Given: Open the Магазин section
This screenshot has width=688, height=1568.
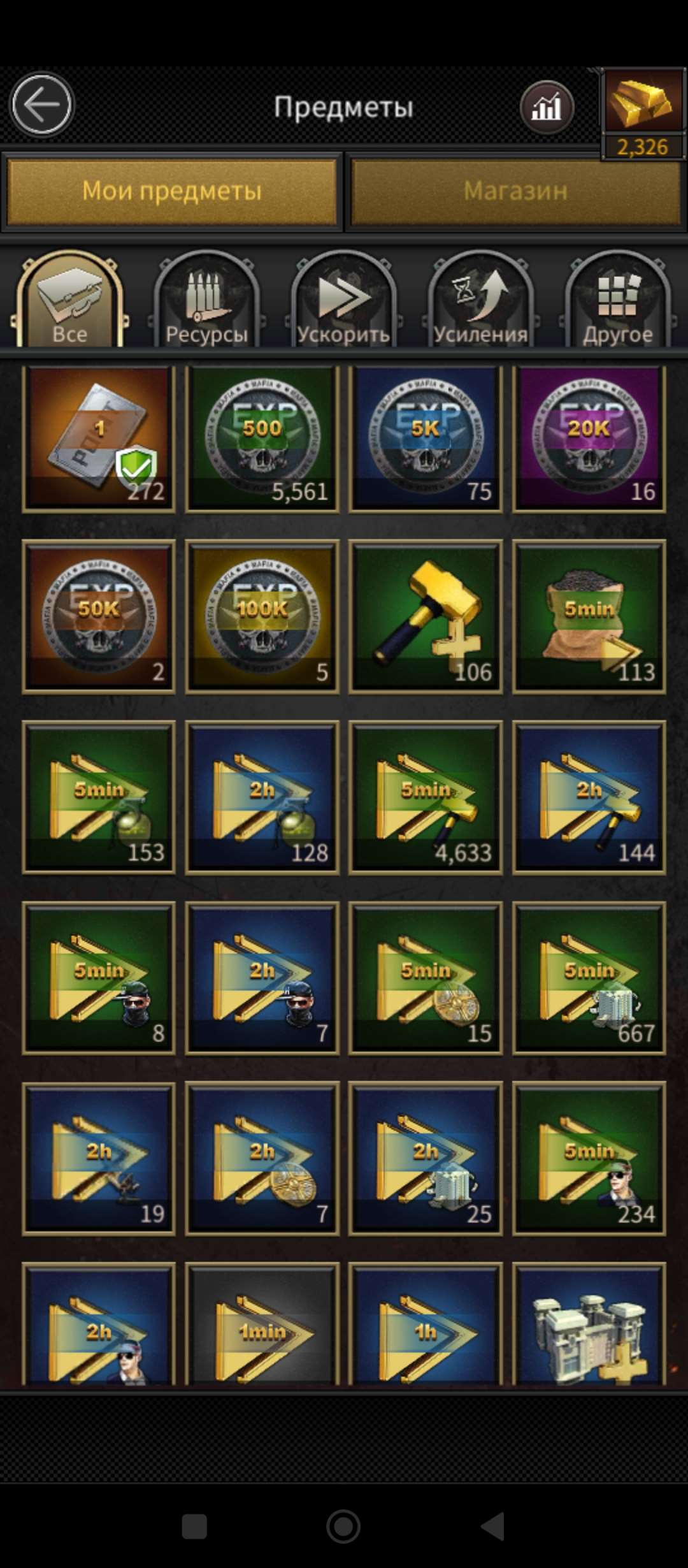Looking at the screenshot, I should [516, 191].
